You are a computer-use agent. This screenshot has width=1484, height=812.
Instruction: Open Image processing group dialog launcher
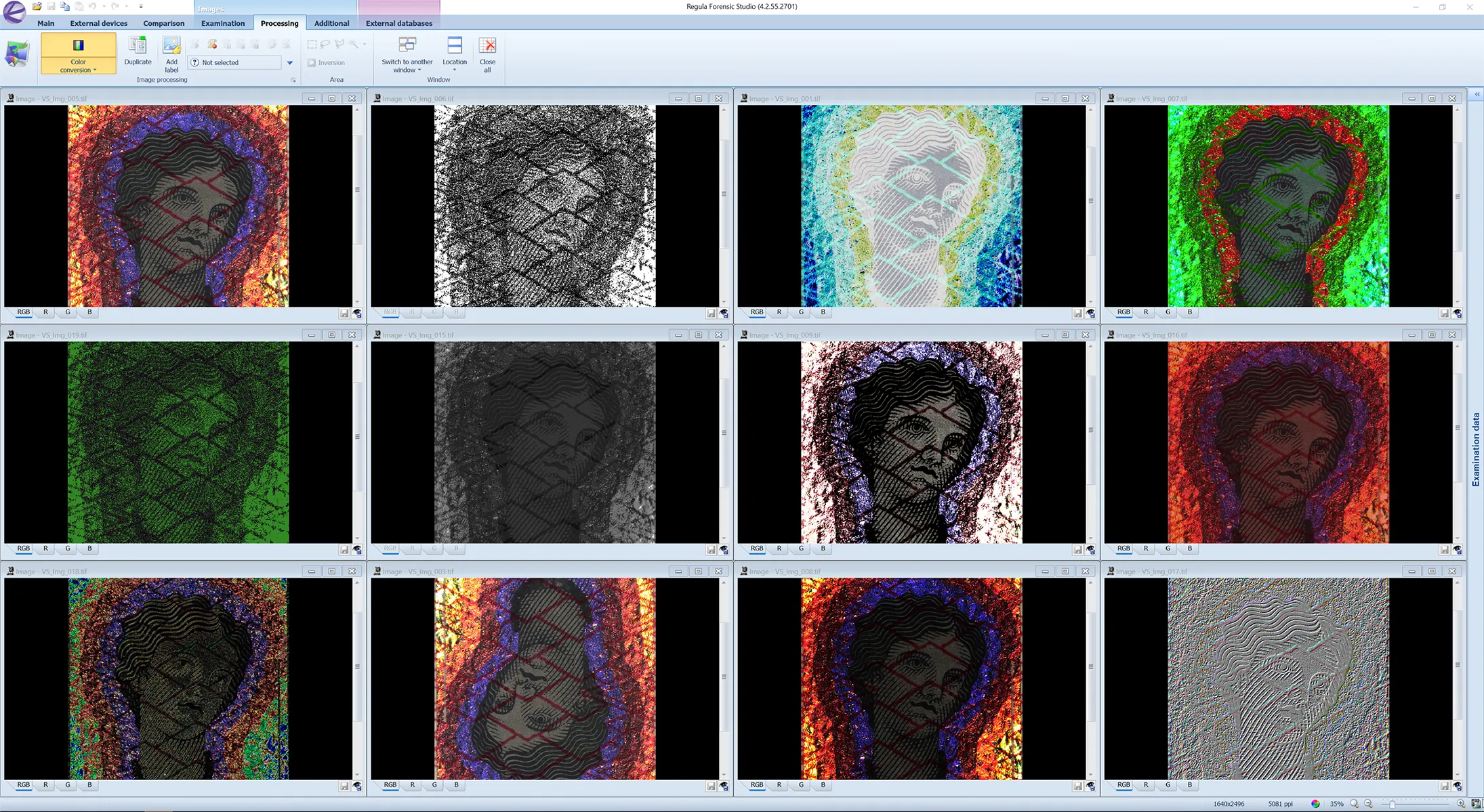point(293,80)
